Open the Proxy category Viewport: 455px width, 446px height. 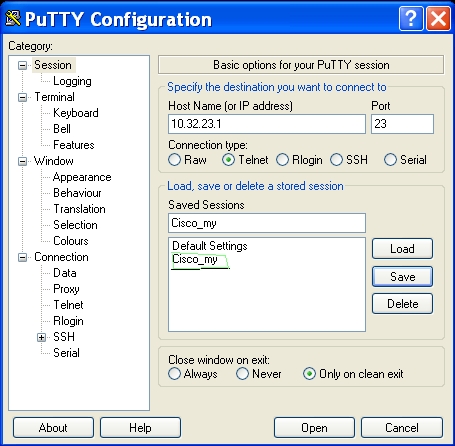pyautogui.click(x=66, y=289)
